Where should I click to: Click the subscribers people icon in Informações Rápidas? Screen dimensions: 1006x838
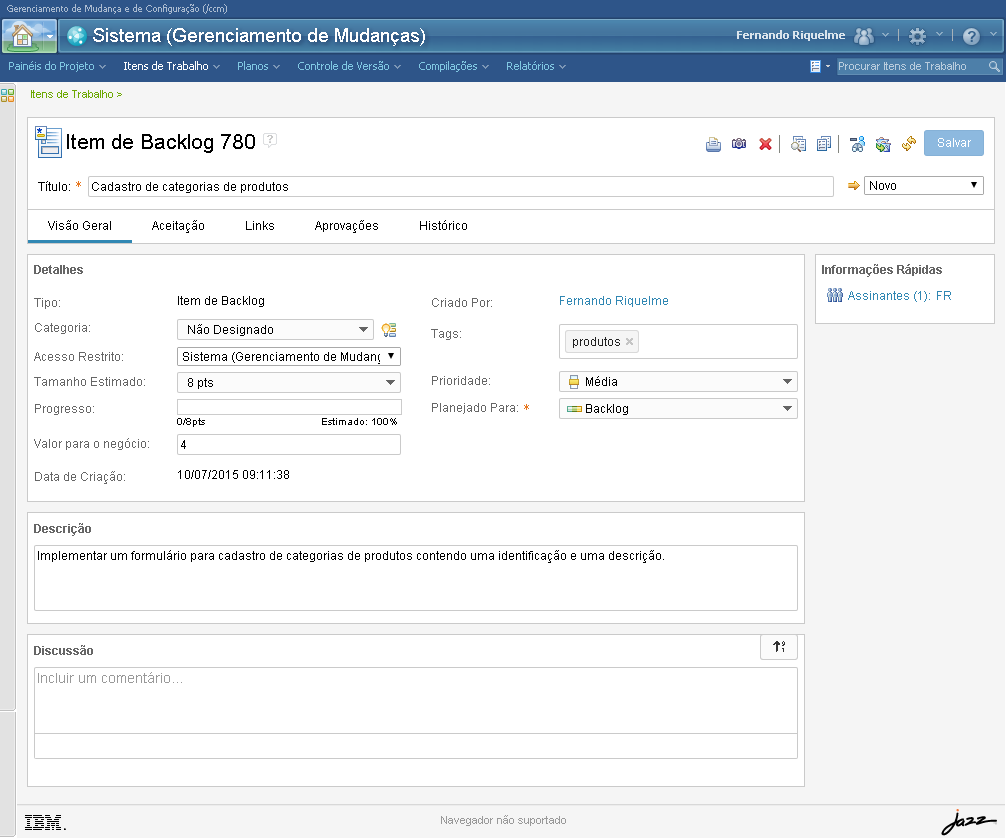(x=835, y=295)
